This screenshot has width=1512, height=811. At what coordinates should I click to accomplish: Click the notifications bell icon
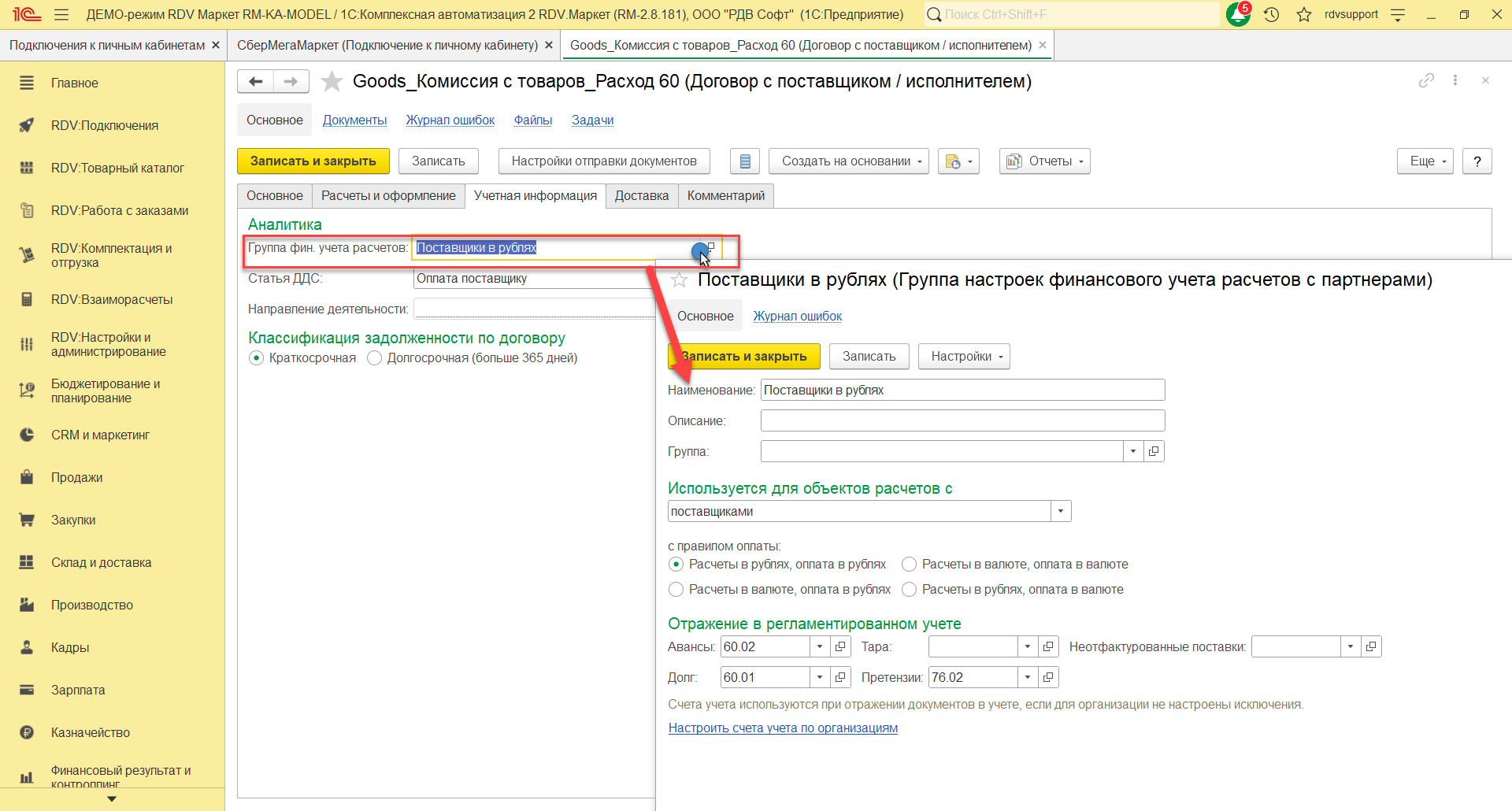(1237, 14)
